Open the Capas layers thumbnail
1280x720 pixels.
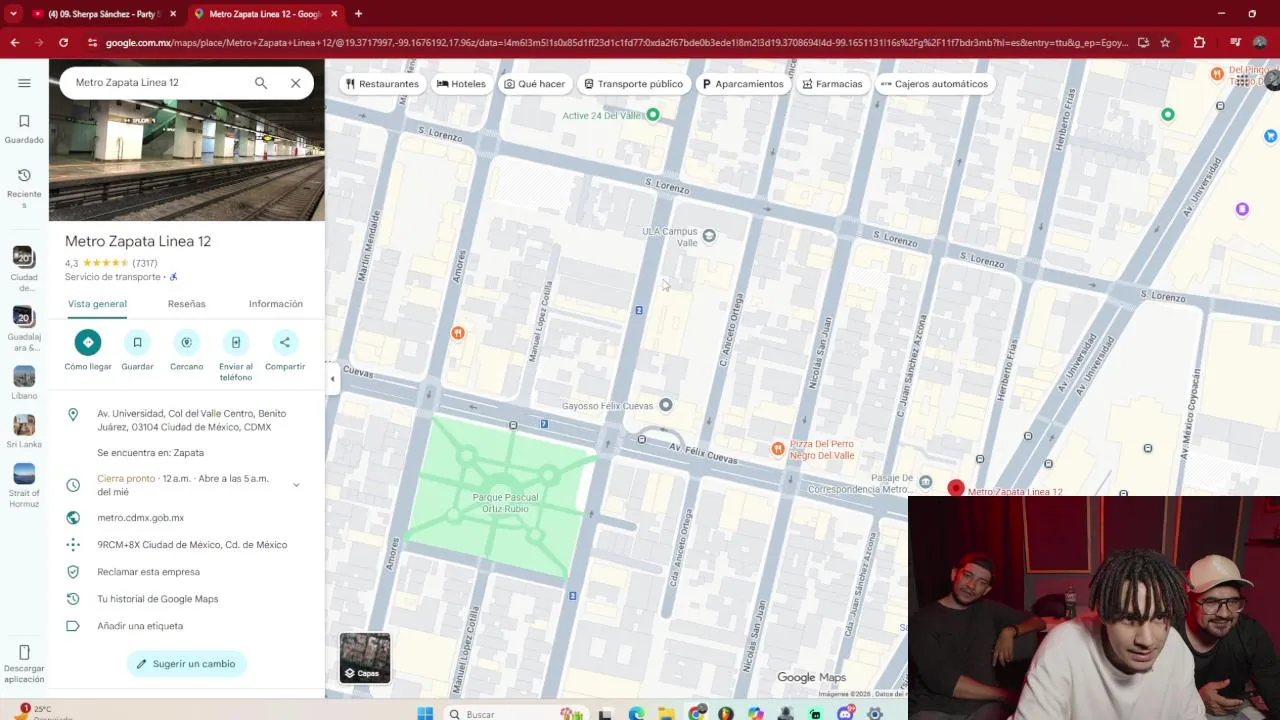click(x=365, y=658)
